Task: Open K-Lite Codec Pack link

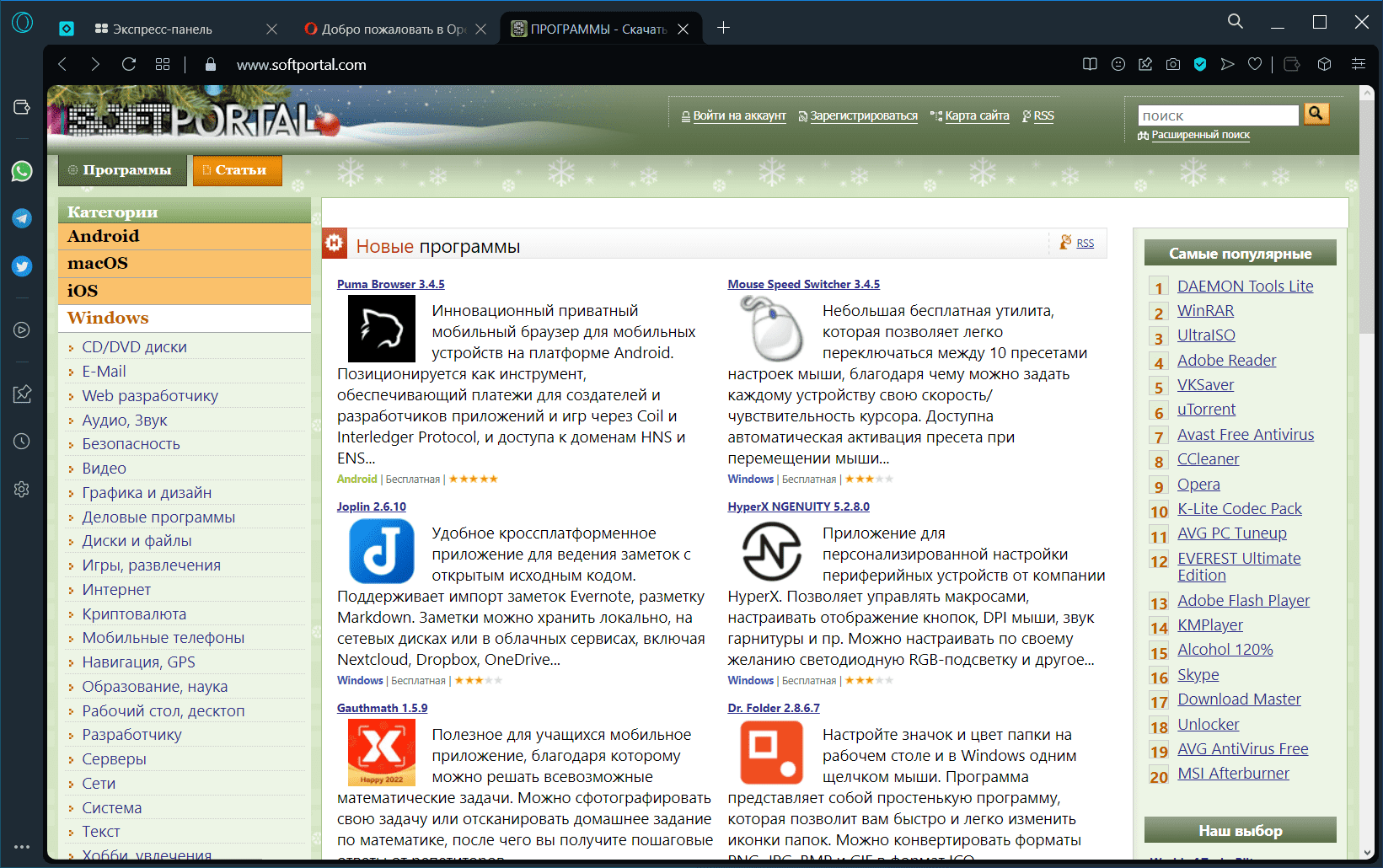Action: [x=1239, y=508]
